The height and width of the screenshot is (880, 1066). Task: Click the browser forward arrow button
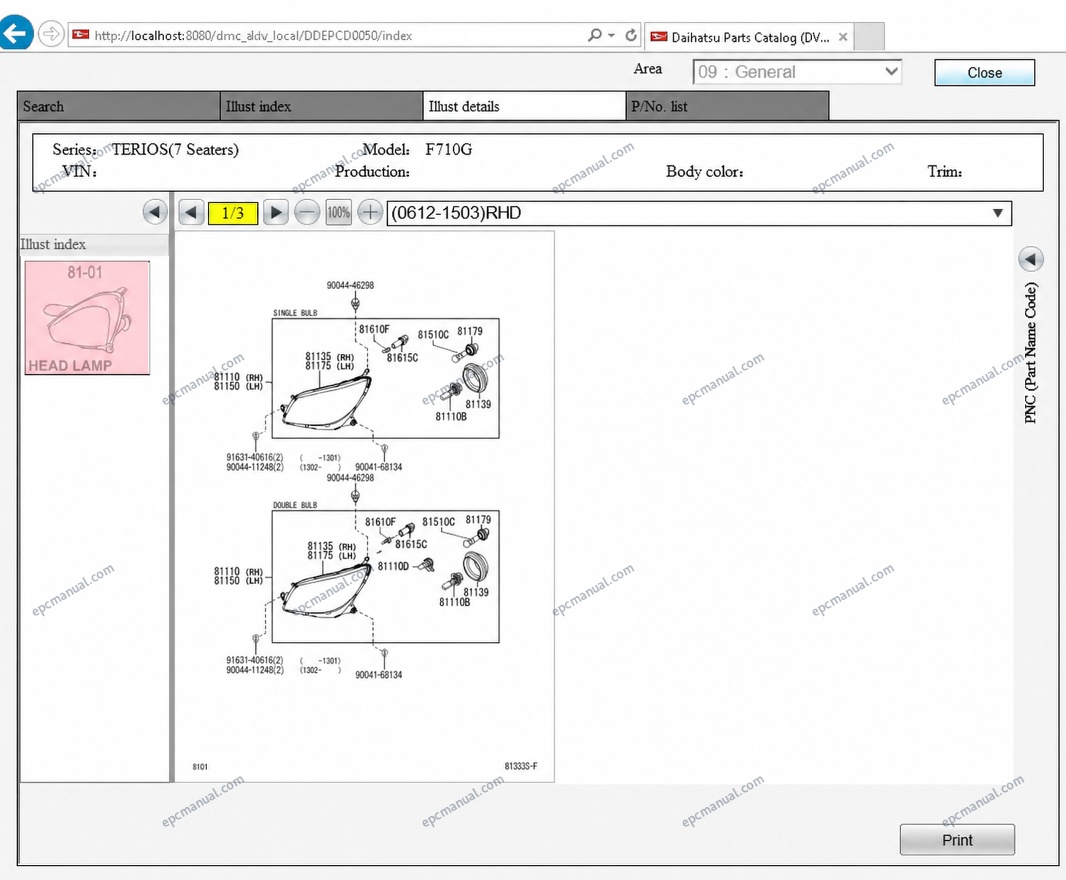point(51,33)
